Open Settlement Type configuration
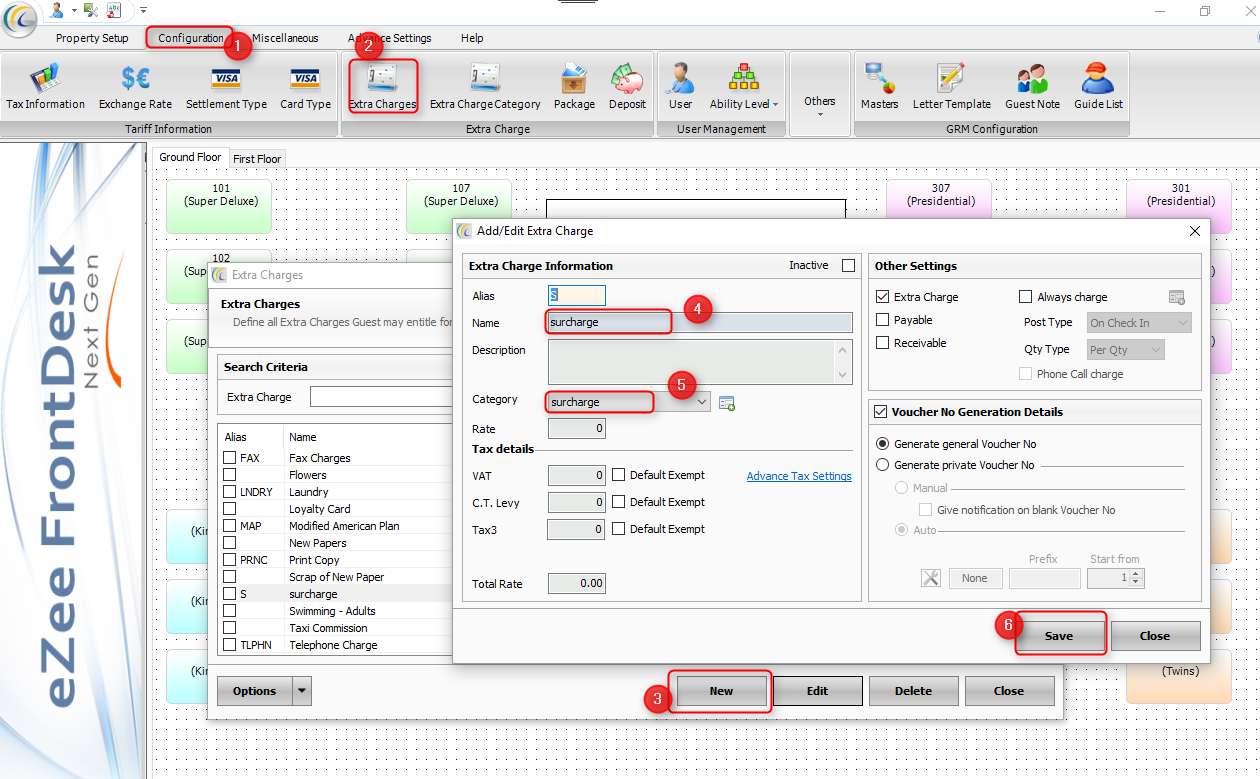Screen dimensions: 1260x779 point(226,86)
